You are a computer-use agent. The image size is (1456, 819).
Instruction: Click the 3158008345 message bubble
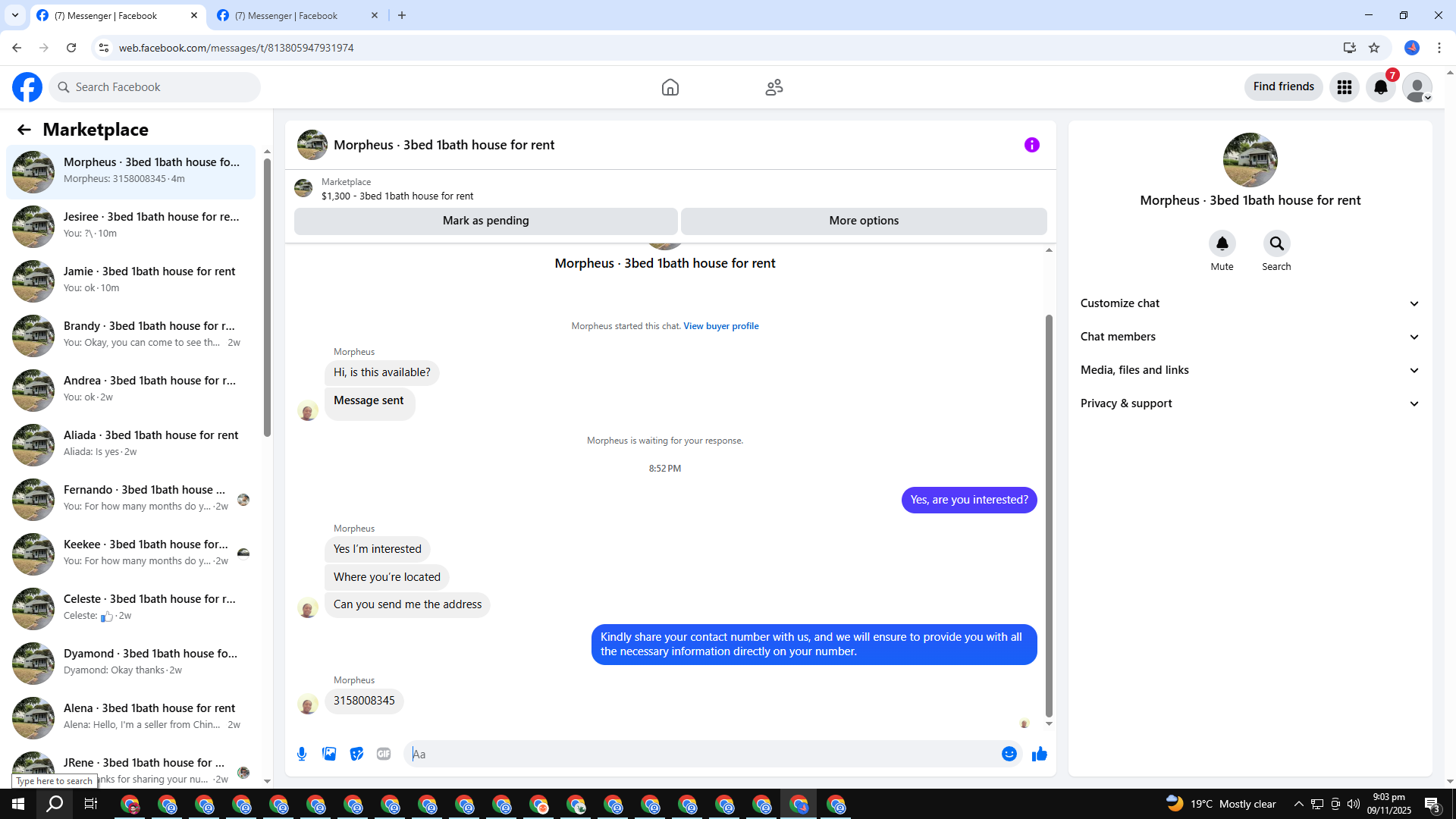coord(364,701)
